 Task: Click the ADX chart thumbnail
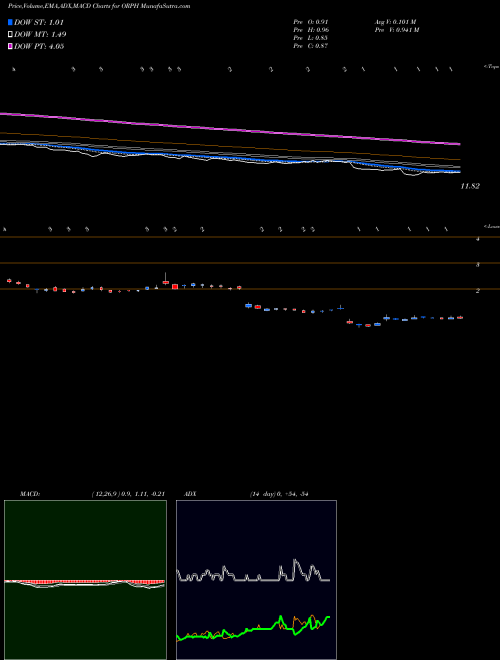[x=256, y=580]
